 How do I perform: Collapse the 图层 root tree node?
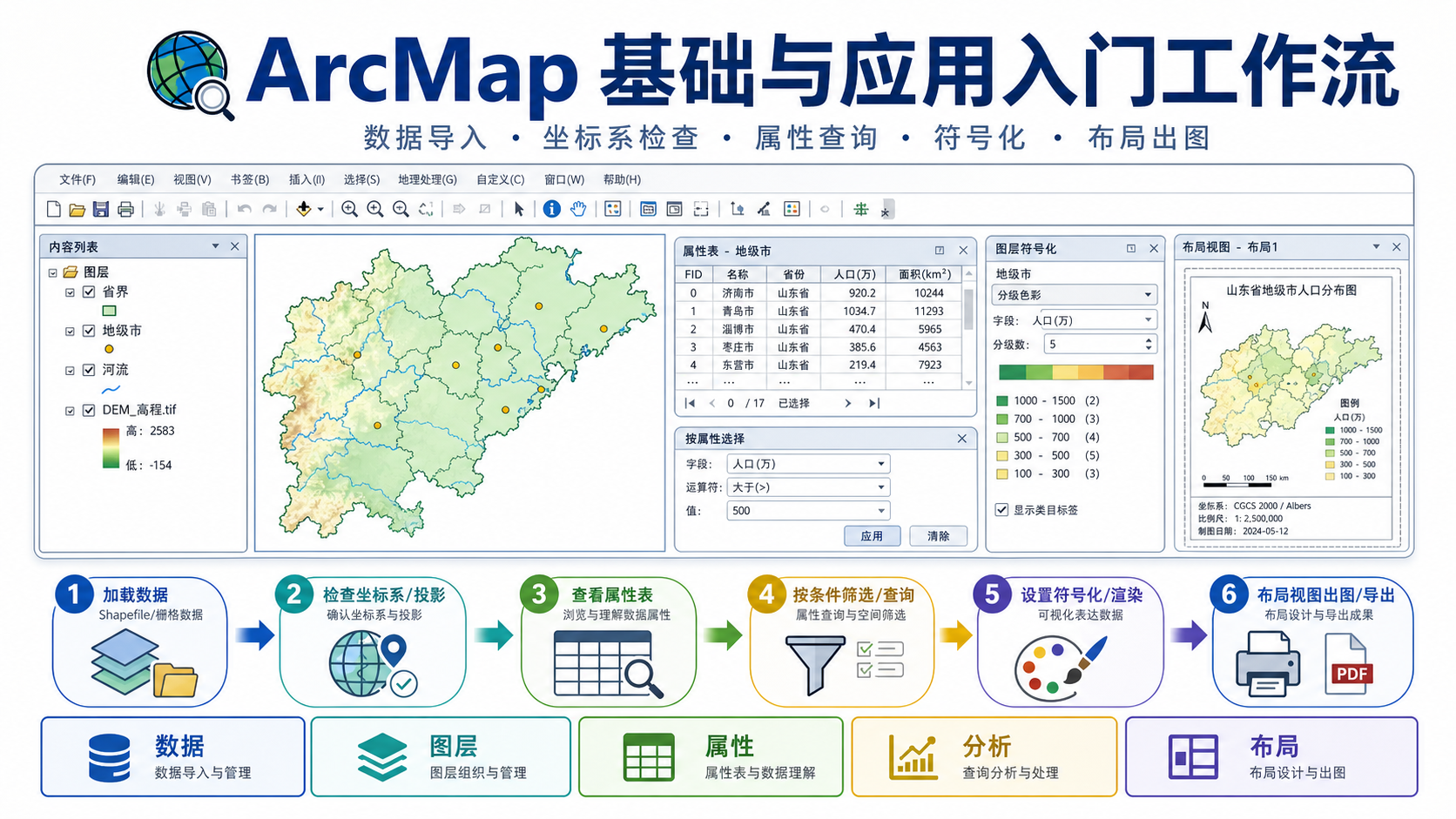tap(53, 272)
